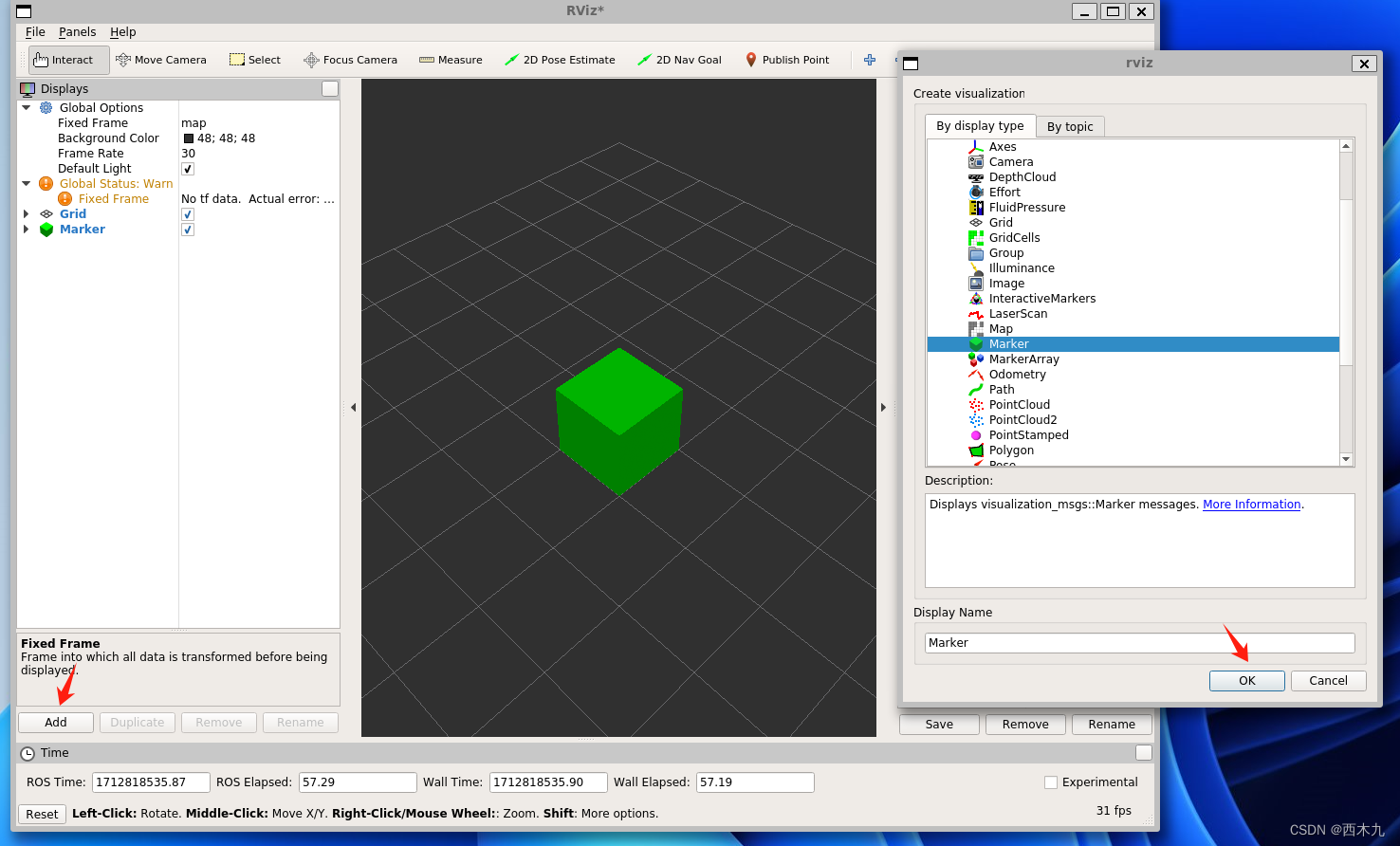Select Group display type
Viewport: 1400px width, 846px height.
click(x=1006, y=253)
